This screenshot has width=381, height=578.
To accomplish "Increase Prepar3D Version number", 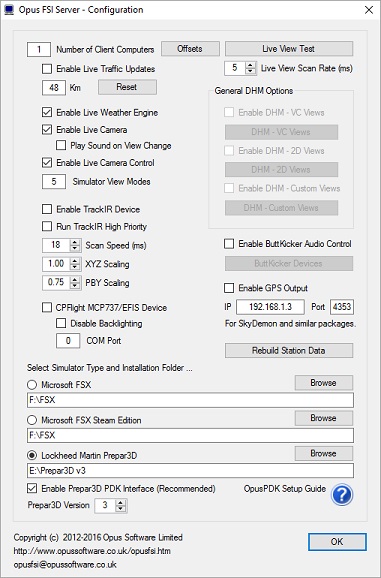I will click(120, 502).
